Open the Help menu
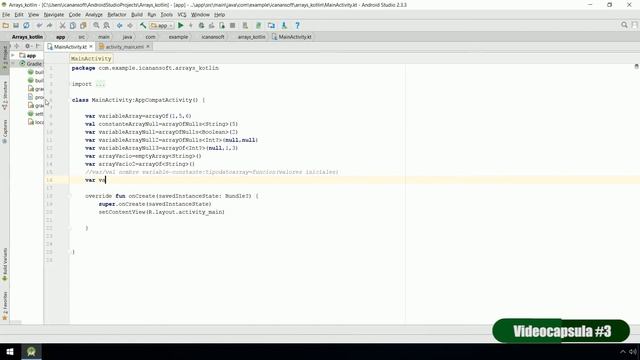This screenshot has height=360, width=640. (x=220, y=15)
